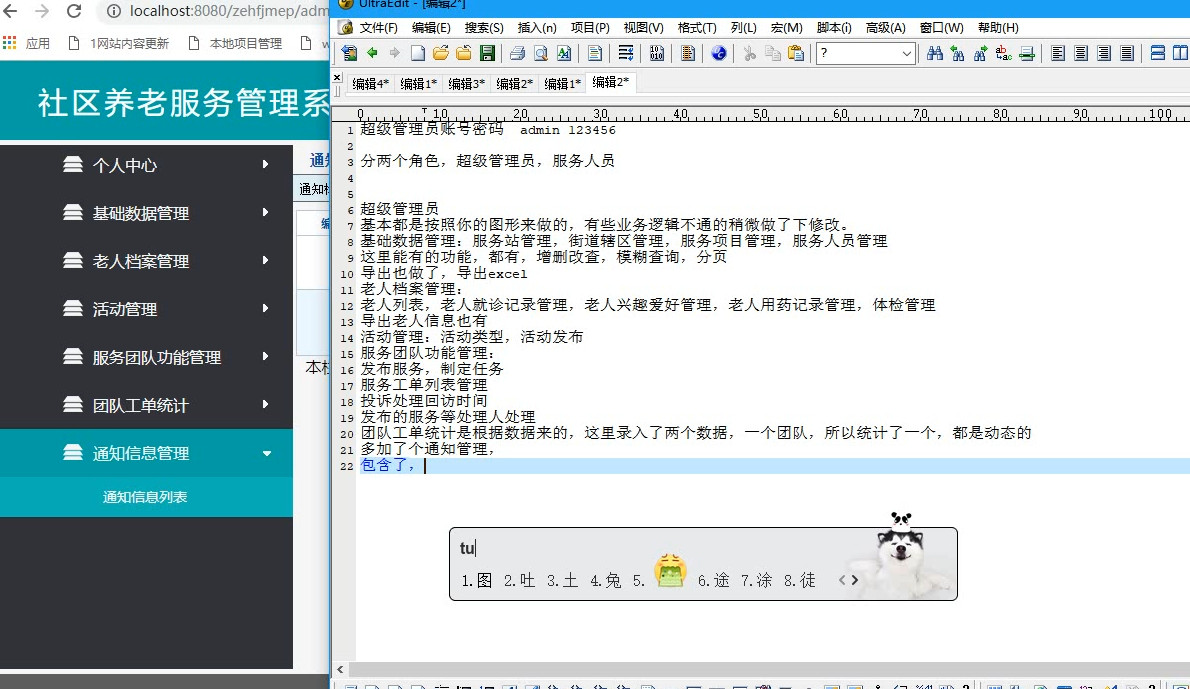The image size is (1190, 689).
Task: Open the font combo box dropdown on toolbar
Action: (908, 52)
